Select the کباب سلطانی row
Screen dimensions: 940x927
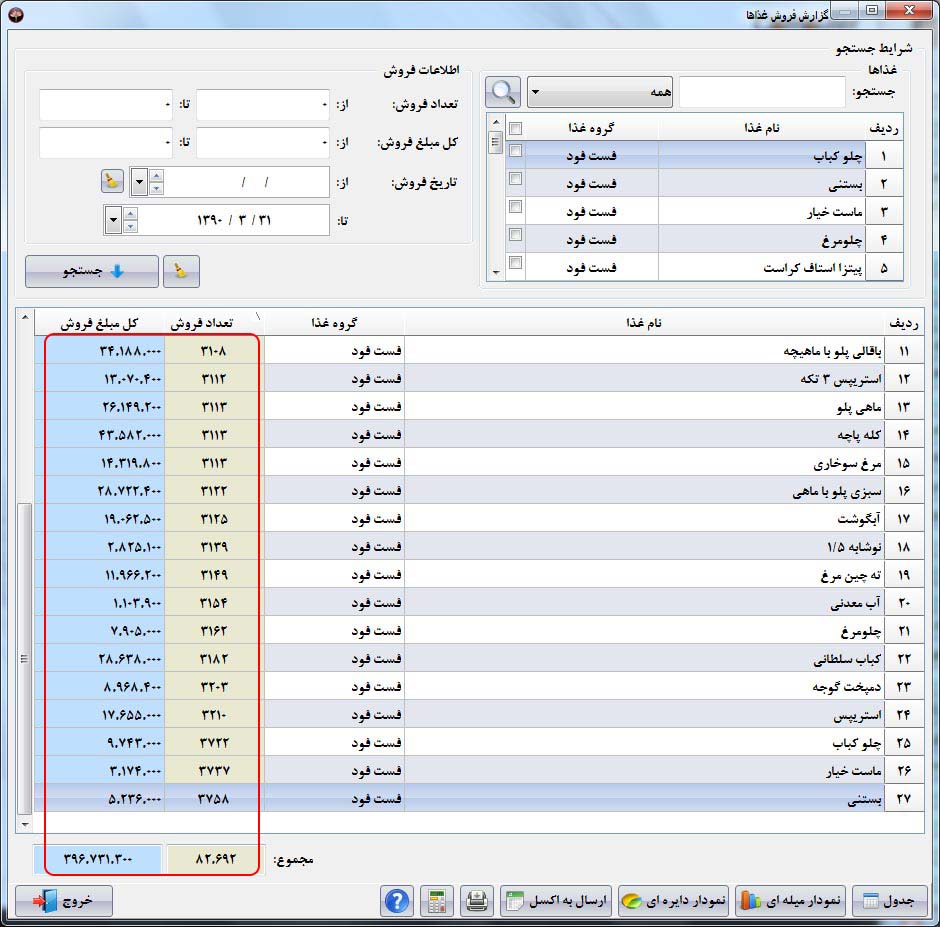[479, 659]
